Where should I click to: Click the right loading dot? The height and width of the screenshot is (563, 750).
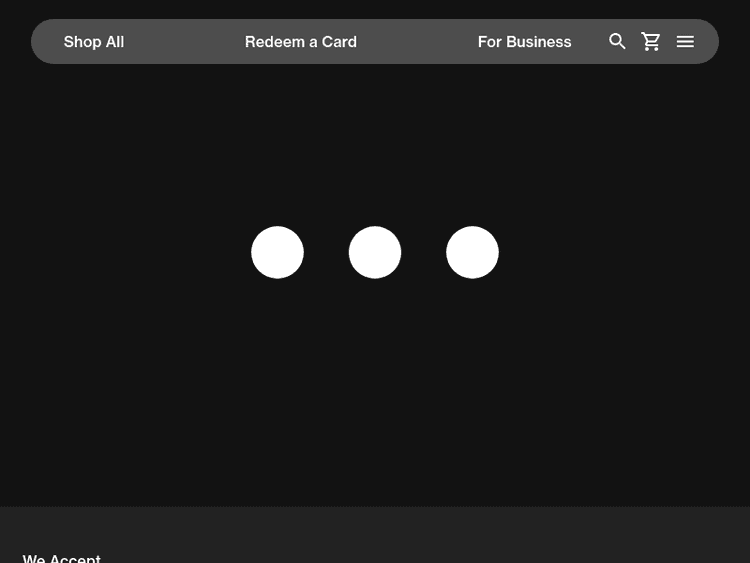click(x=472, y=252)
